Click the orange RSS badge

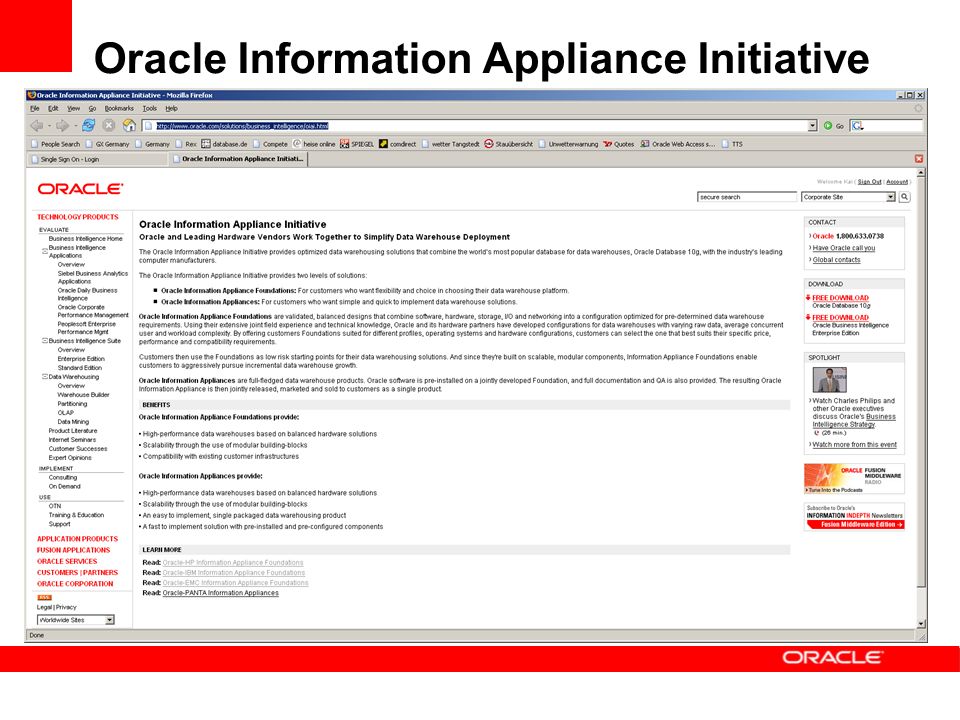45,598
